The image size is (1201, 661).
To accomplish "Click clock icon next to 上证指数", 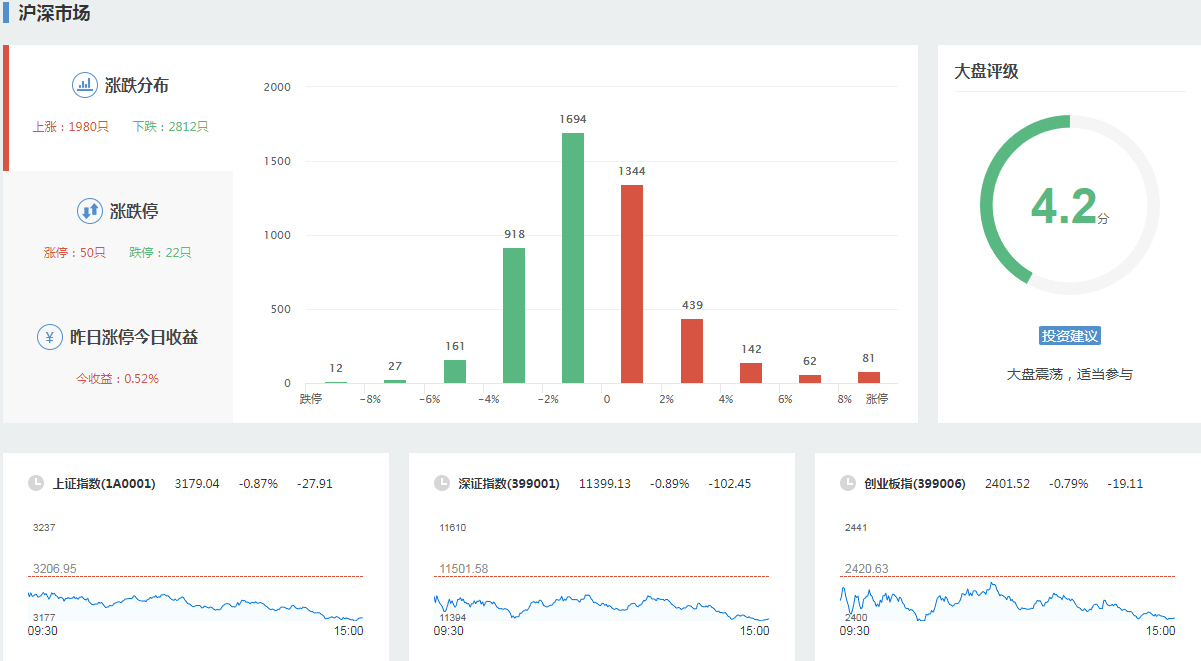I will (36, 483).
